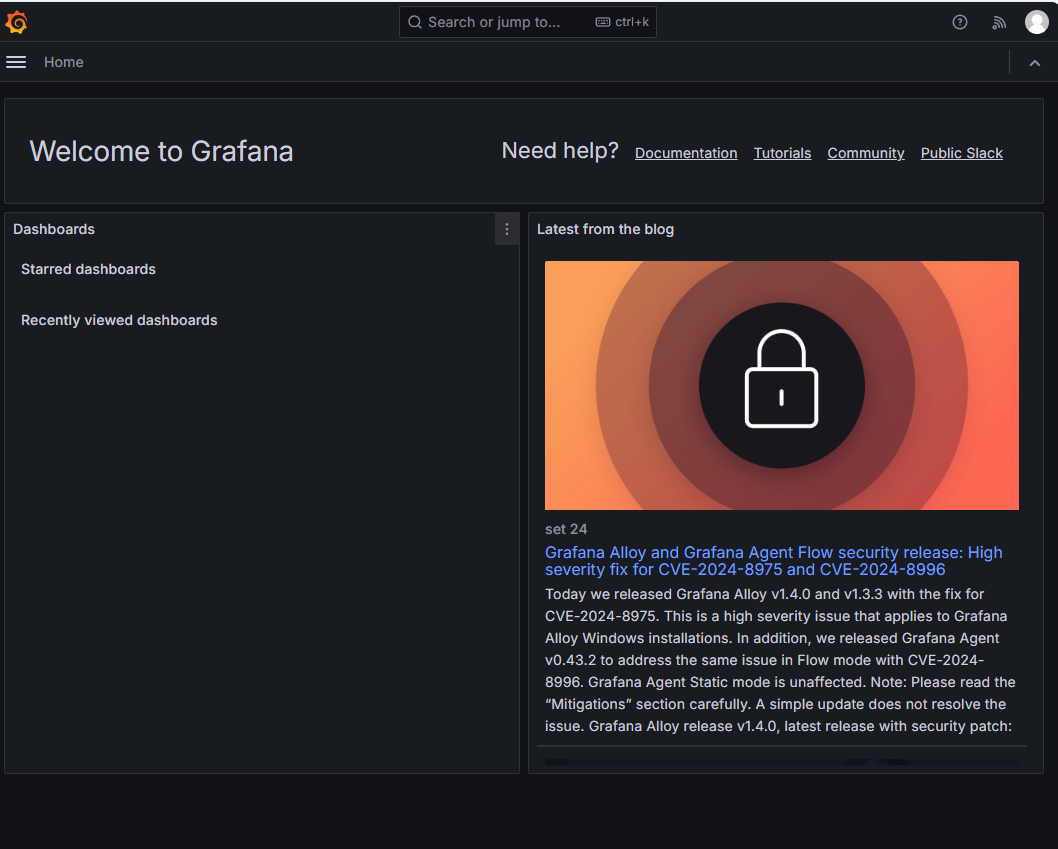Open the Documentation link

pos(686,153)
